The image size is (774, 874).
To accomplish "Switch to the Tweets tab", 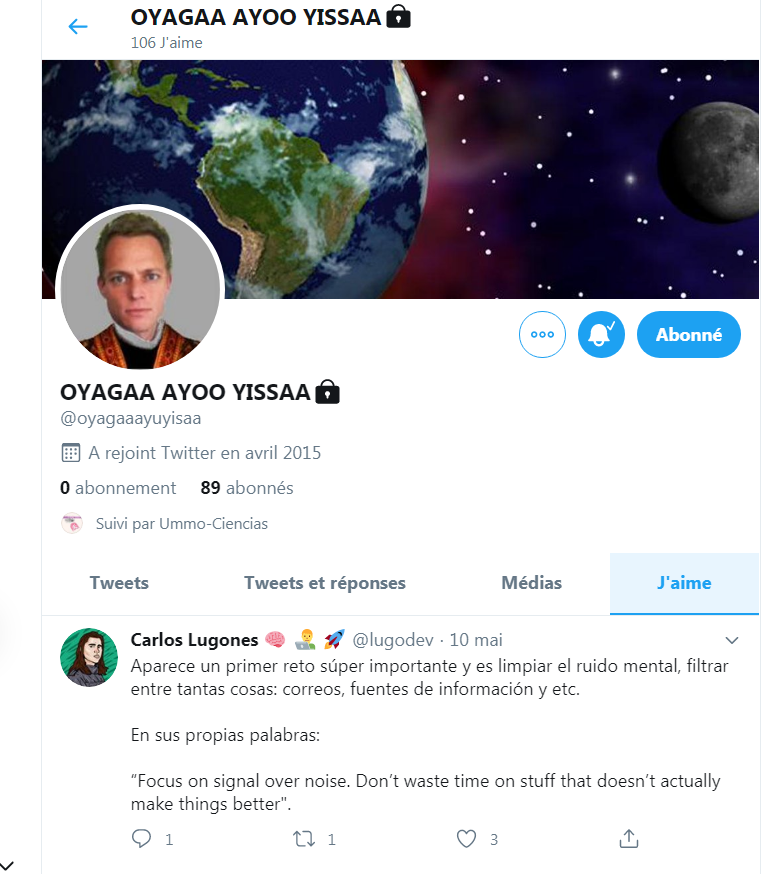I will pos(119,583).
